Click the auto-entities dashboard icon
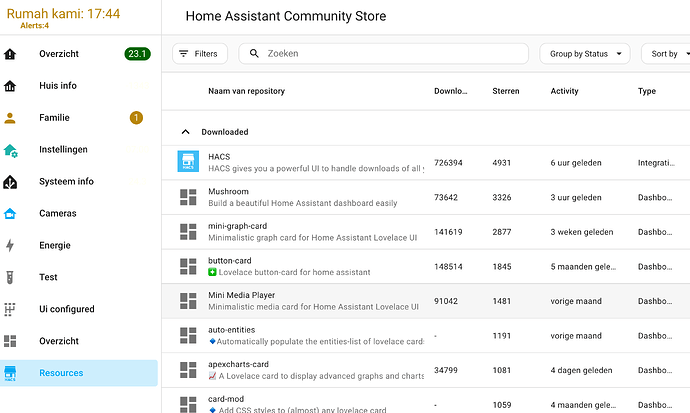 click(x=188, y=336)
